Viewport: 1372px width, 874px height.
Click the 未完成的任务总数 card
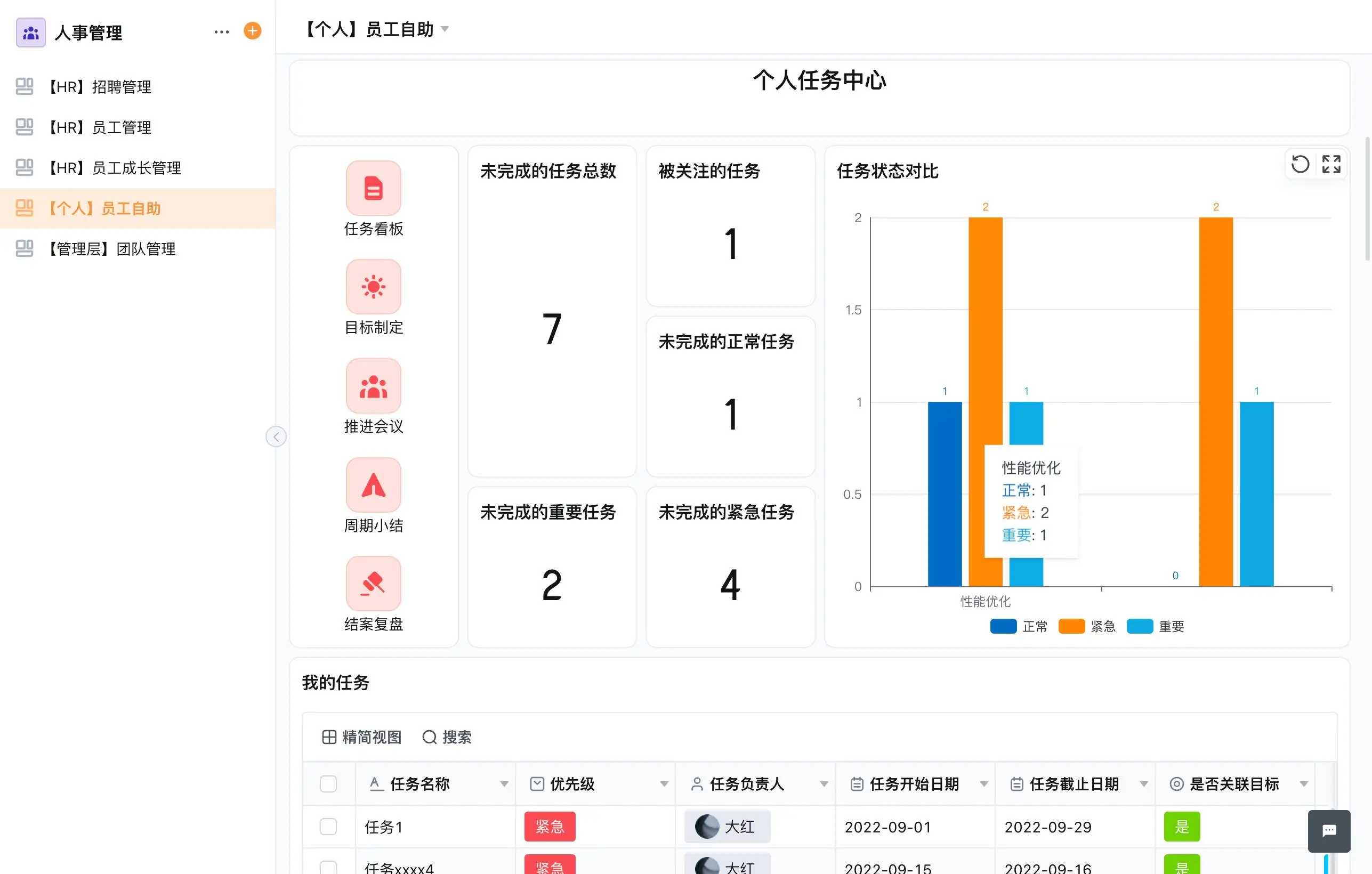552,311
